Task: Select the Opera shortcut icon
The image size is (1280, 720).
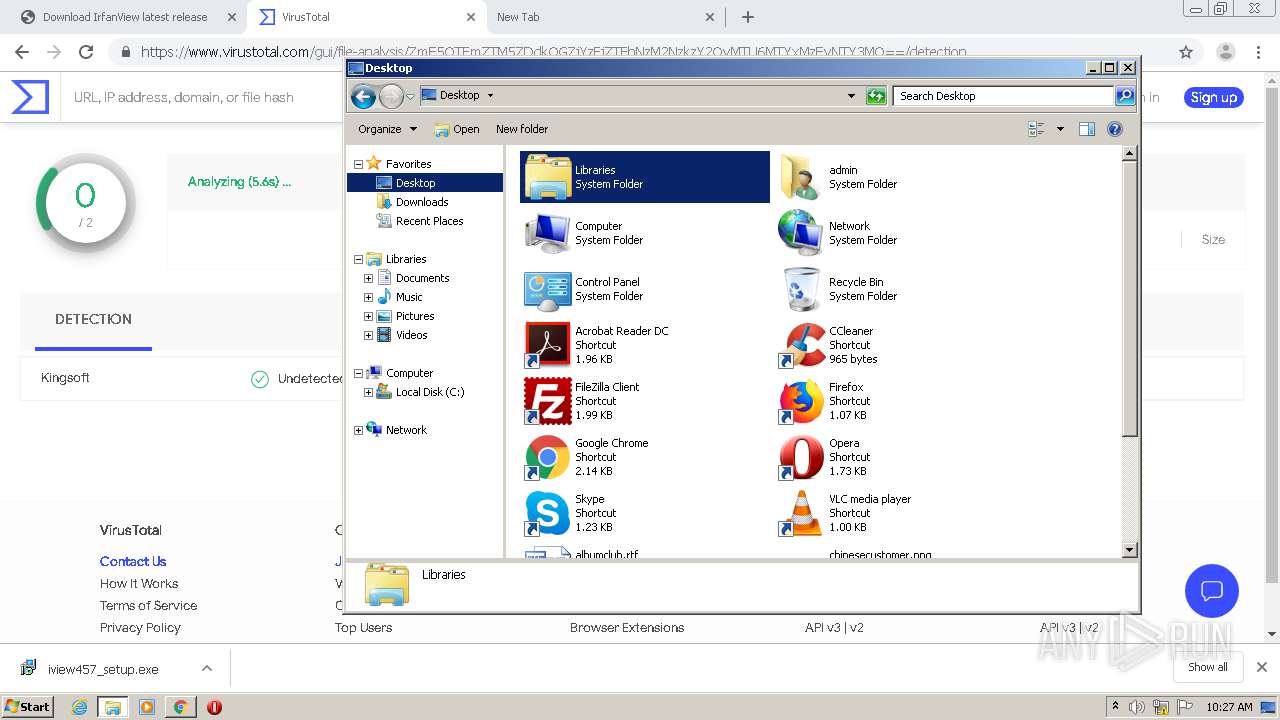Action: click(x=801, y=457)
